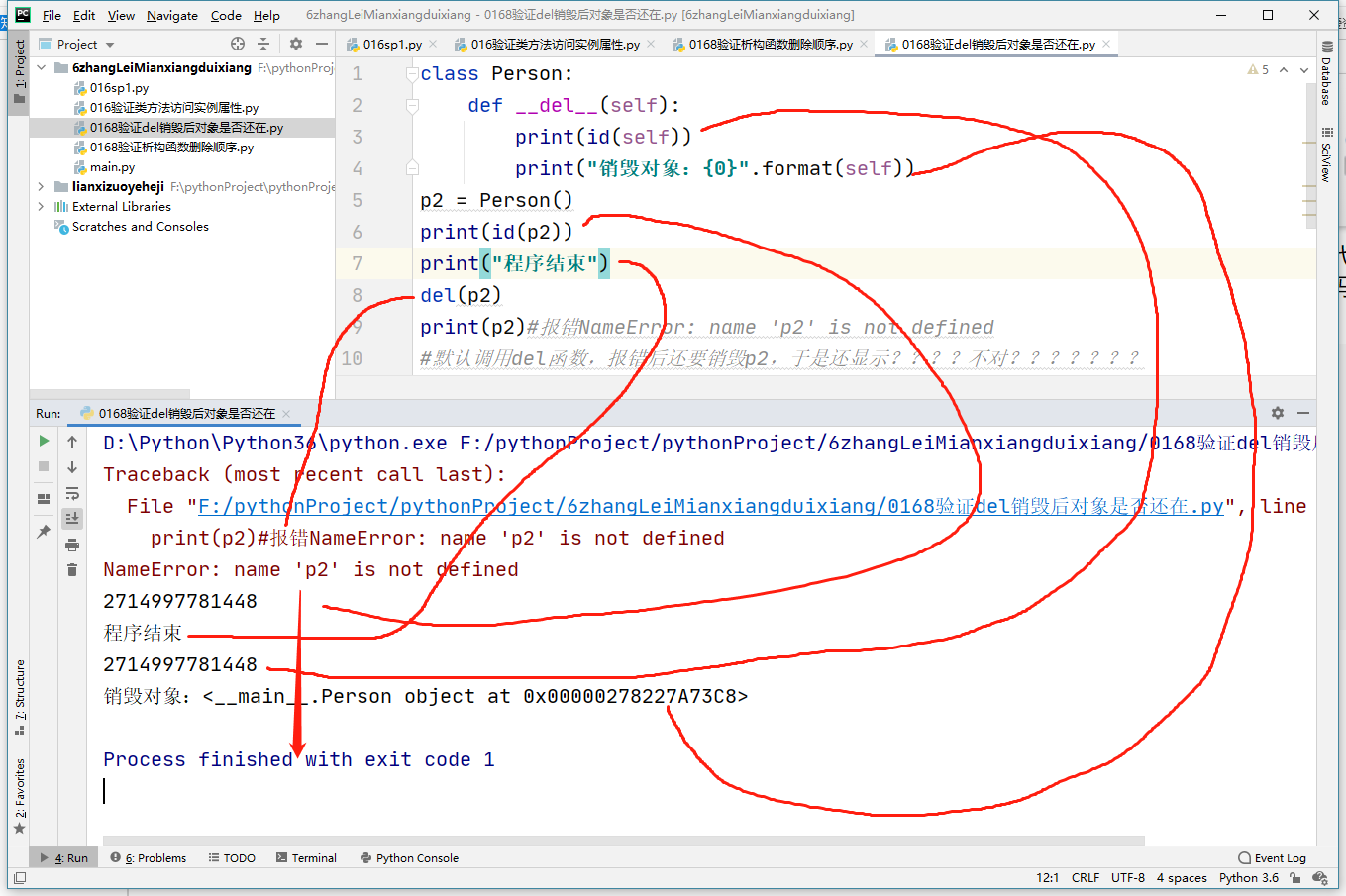Clear console output with the trash icon
Image resolution: width=1346 pixels, height=896 pixels.
[72, 569]
